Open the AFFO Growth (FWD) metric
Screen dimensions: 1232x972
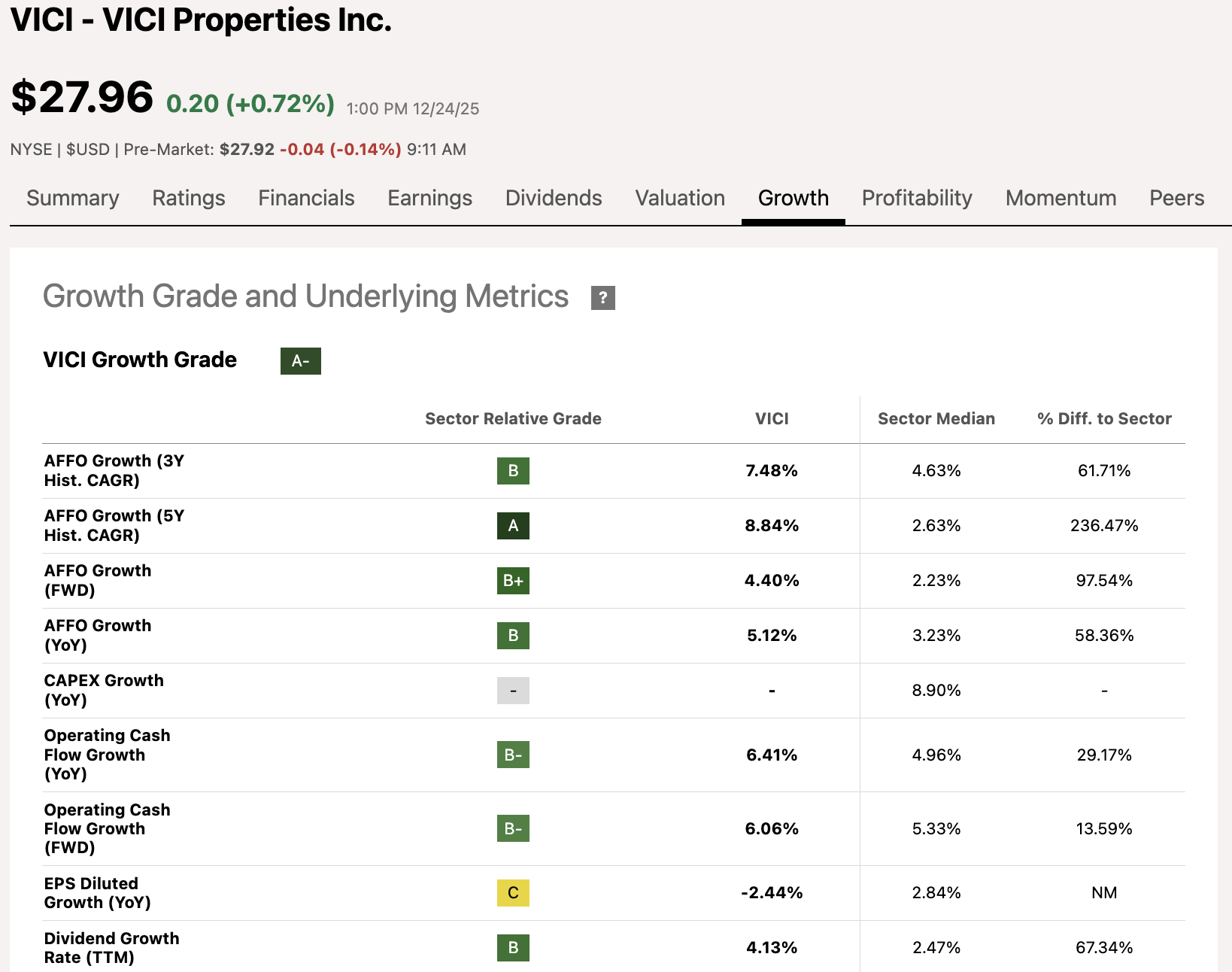98,580
